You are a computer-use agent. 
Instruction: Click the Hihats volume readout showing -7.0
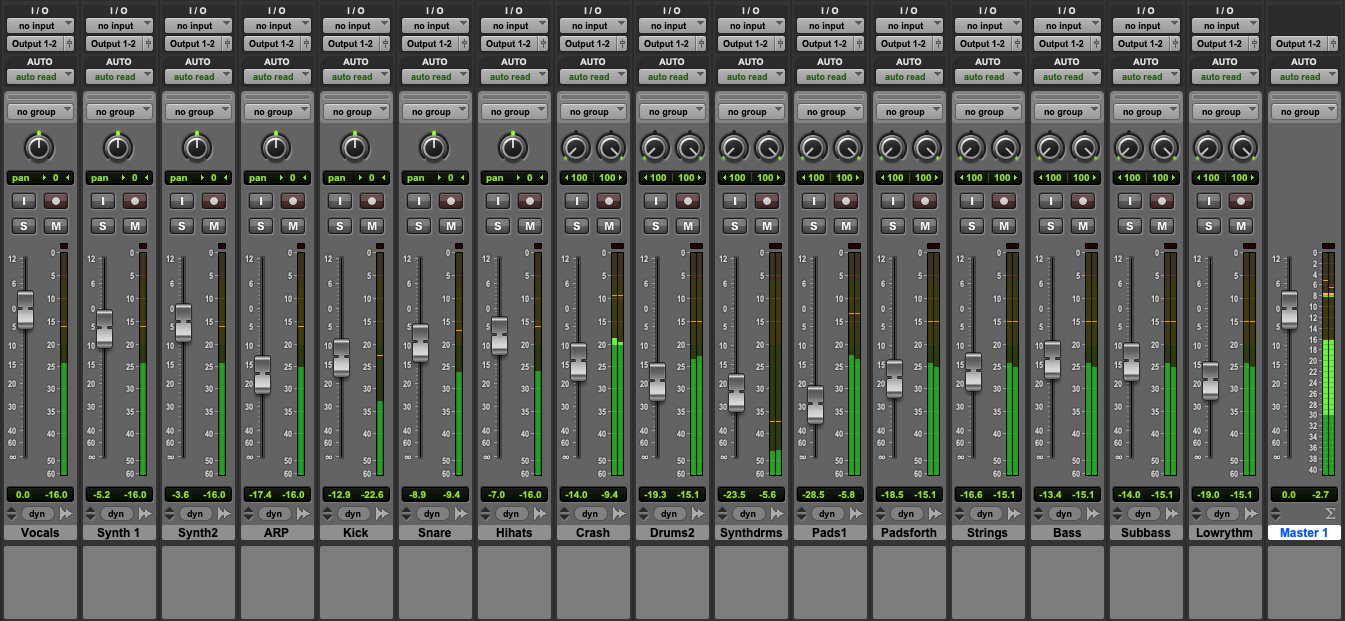coord(496,495)
